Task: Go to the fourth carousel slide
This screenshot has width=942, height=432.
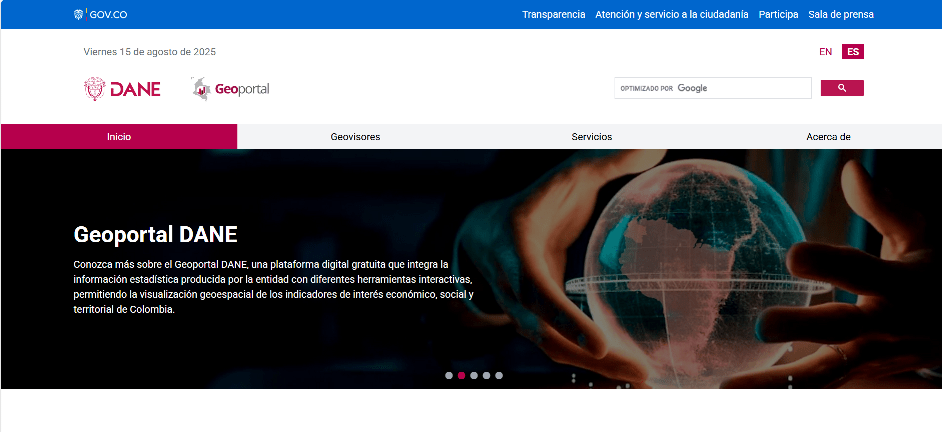Action: pos(486,376)
